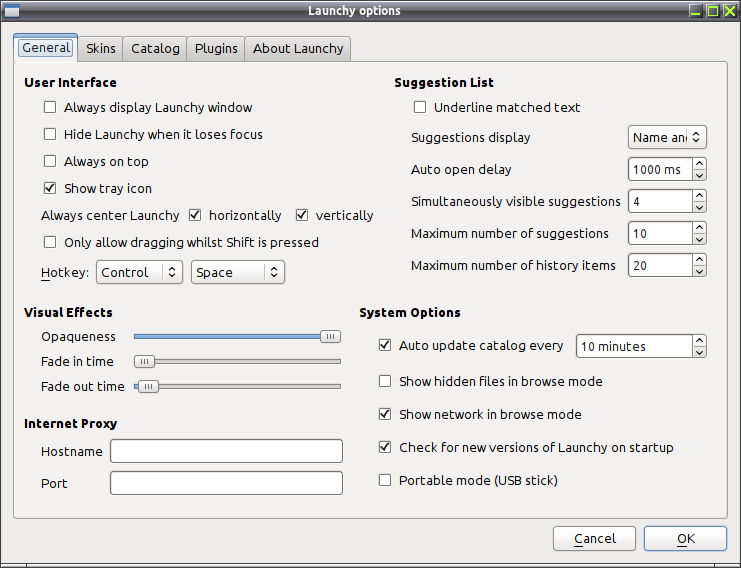Click the System Options heading
Image resolution: width=741 pixels, height=568 pixels.
tap(410, 313)
